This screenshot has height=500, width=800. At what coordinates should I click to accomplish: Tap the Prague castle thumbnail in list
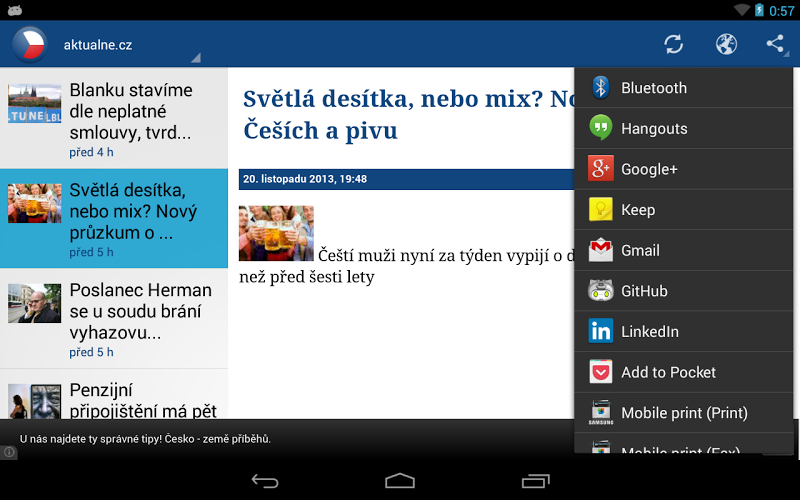(34, 104)
